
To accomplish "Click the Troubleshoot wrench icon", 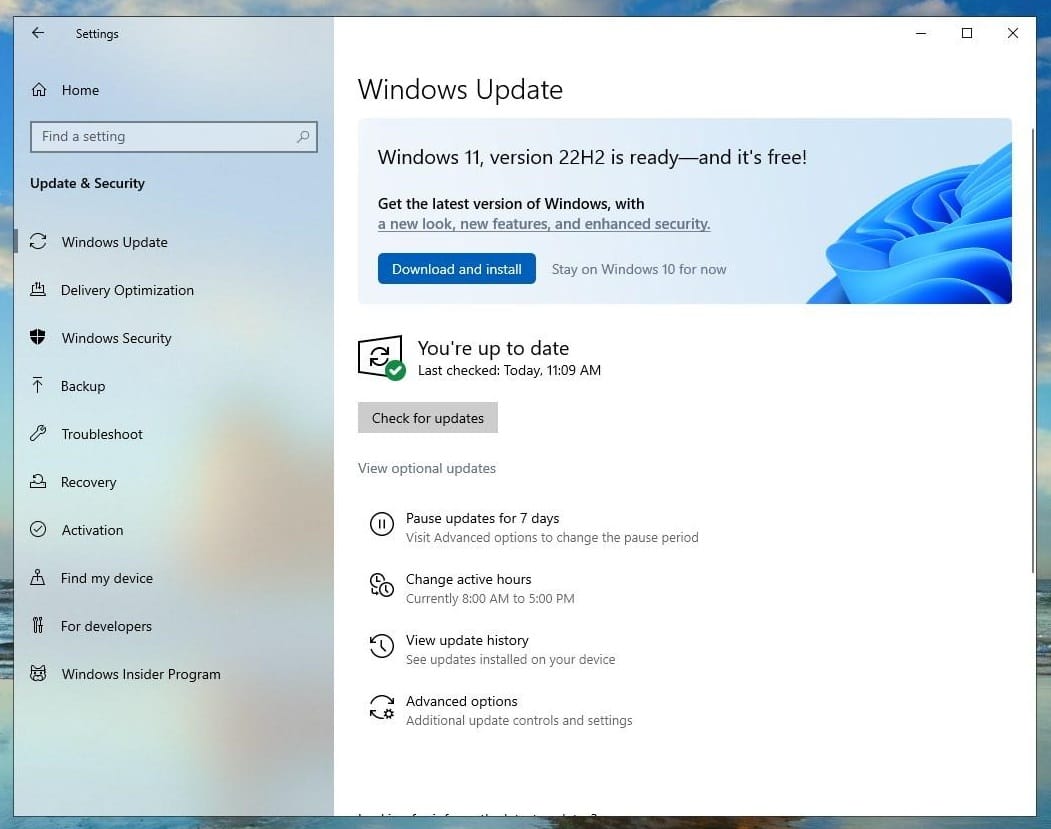I will tap(38, 434).
